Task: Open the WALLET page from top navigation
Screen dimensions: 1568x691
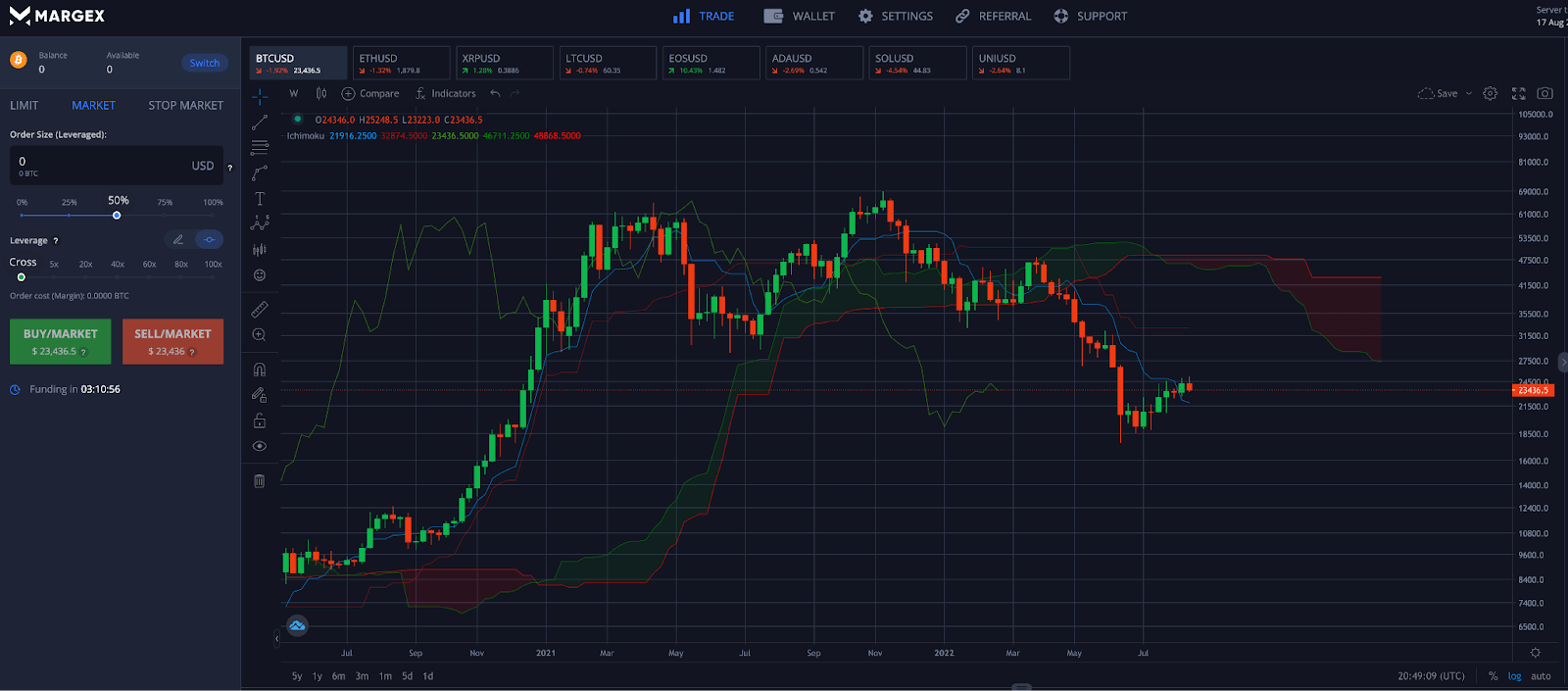Action: point(800,17)
